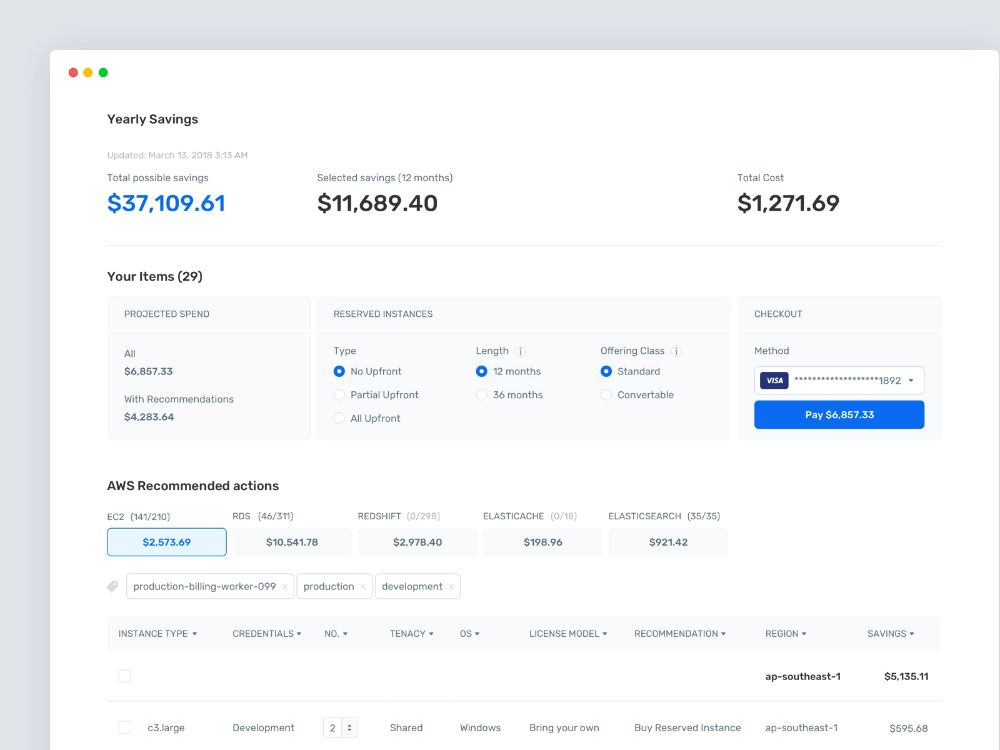Switch to the Elasticsearch $921.42 tab
Viewport: 1000px width, 750px height.
point(668,542)
